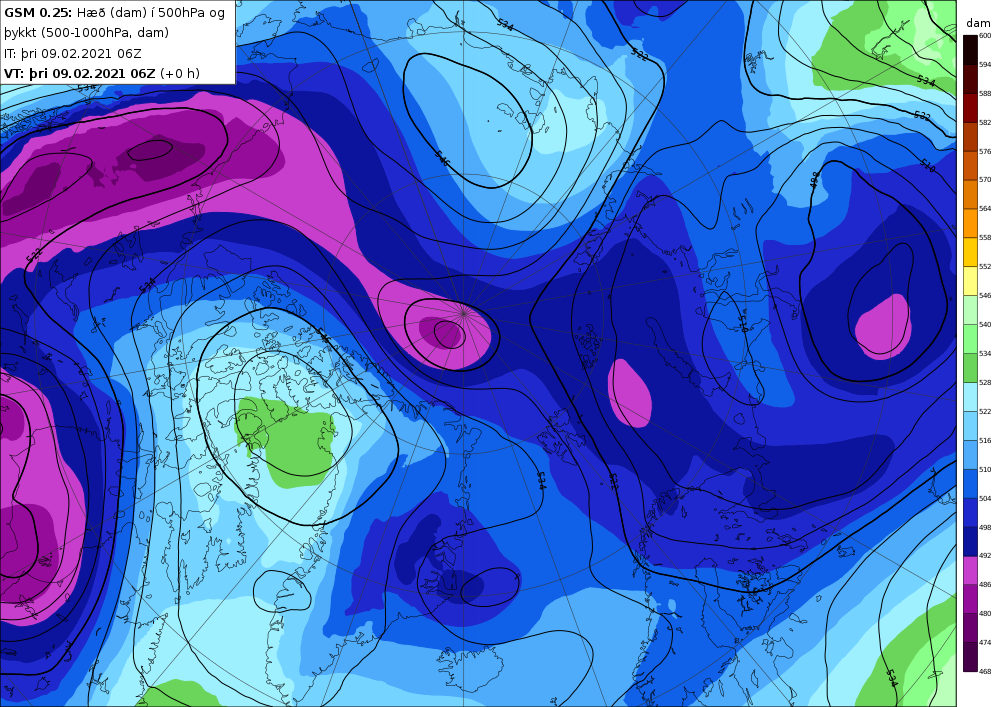Click the text 'þykkt (500-1000hPa, dam)'
Image resolution: width=1000 pixels, height=707 pixels.
click(86, 33)
